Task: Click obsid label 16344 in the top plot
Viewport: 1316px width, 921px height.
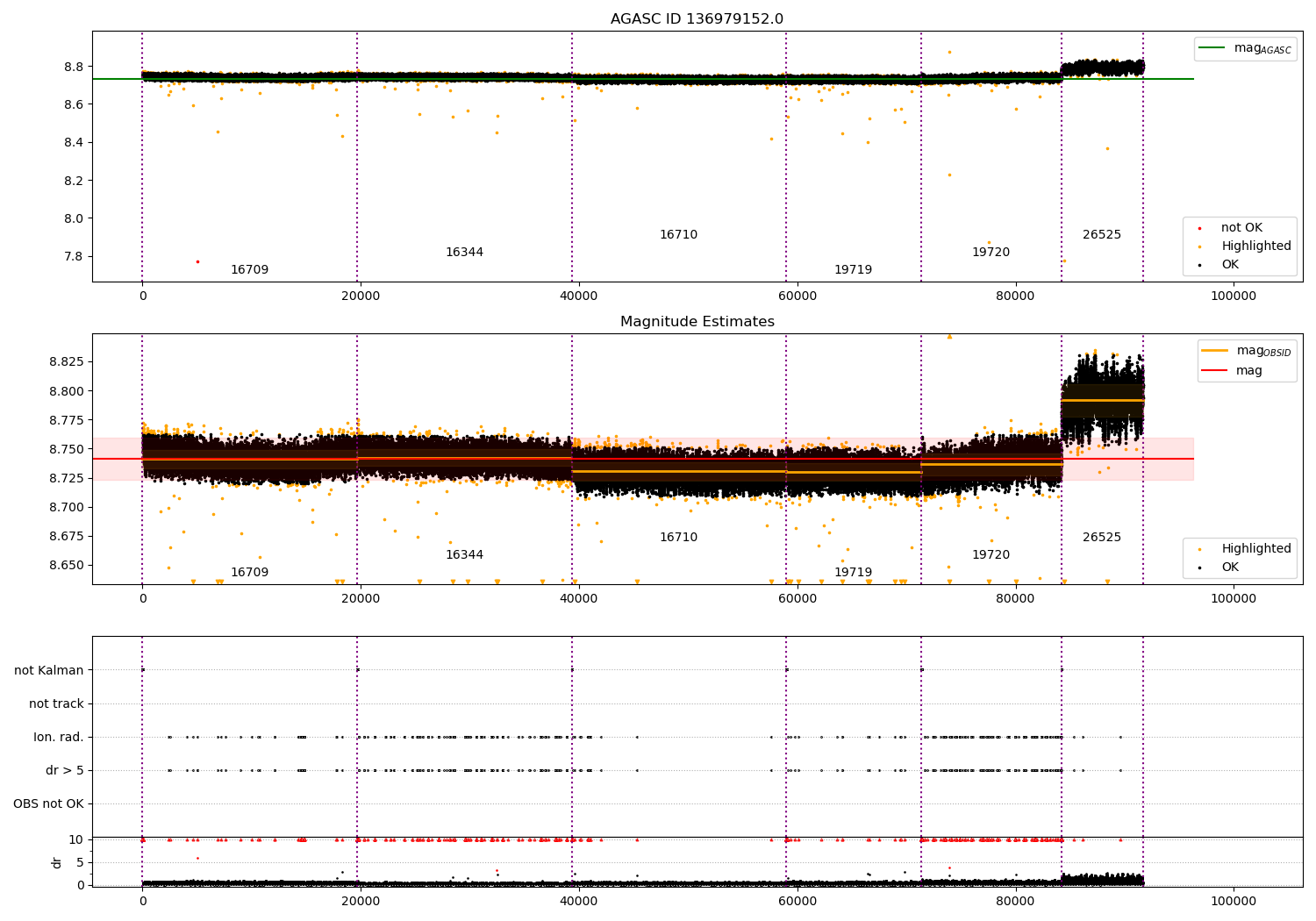Action: (x=464, y=253)
